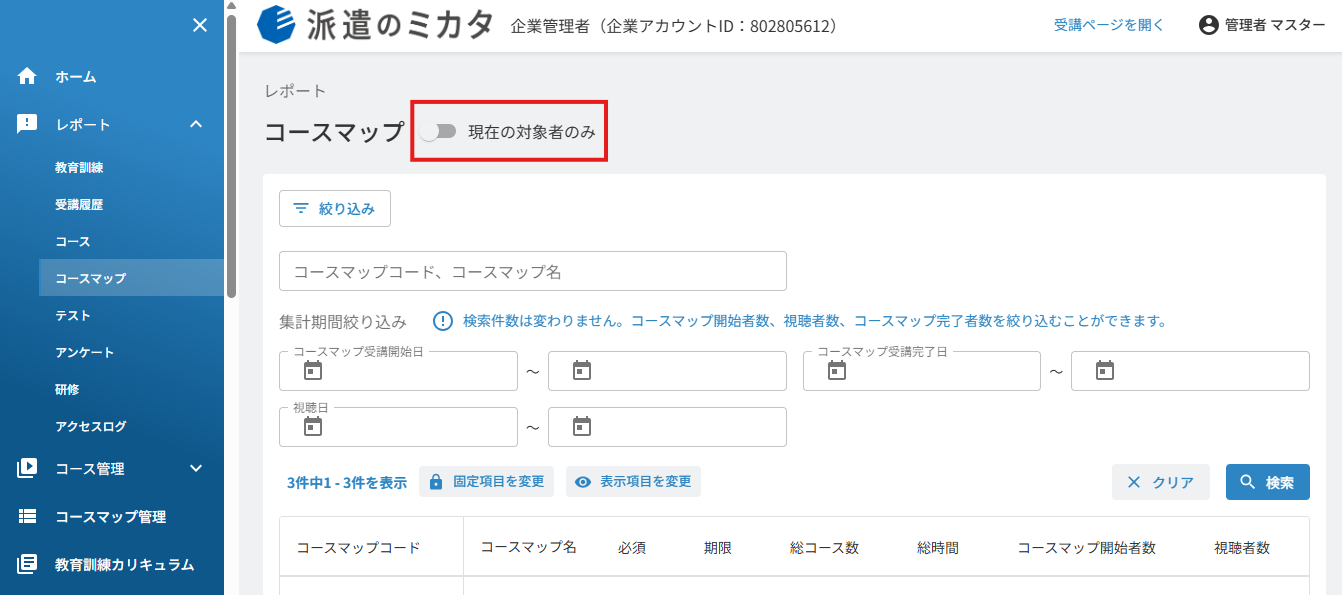The width and height of the screenshot is (1342, 595).
Task: Click 表示項目を変更 button
Action: pos(634,482)
